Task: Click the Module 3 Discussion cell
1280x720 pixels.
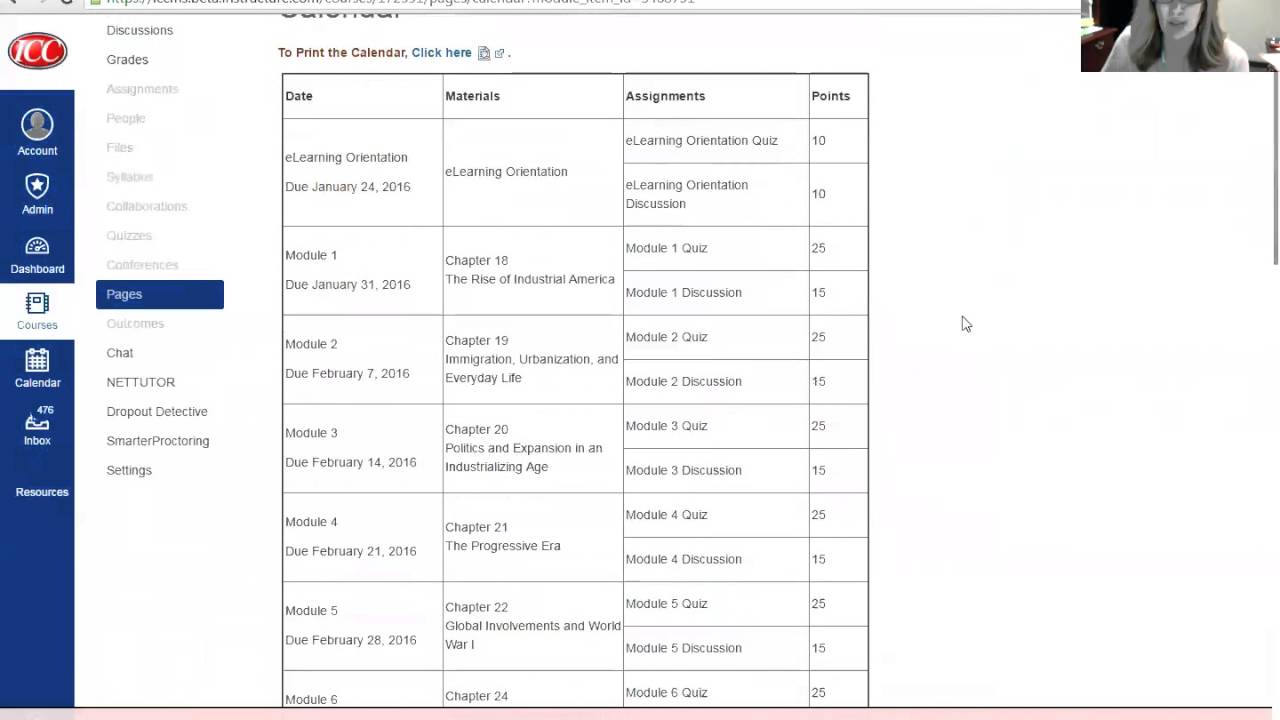Action: 716,470
